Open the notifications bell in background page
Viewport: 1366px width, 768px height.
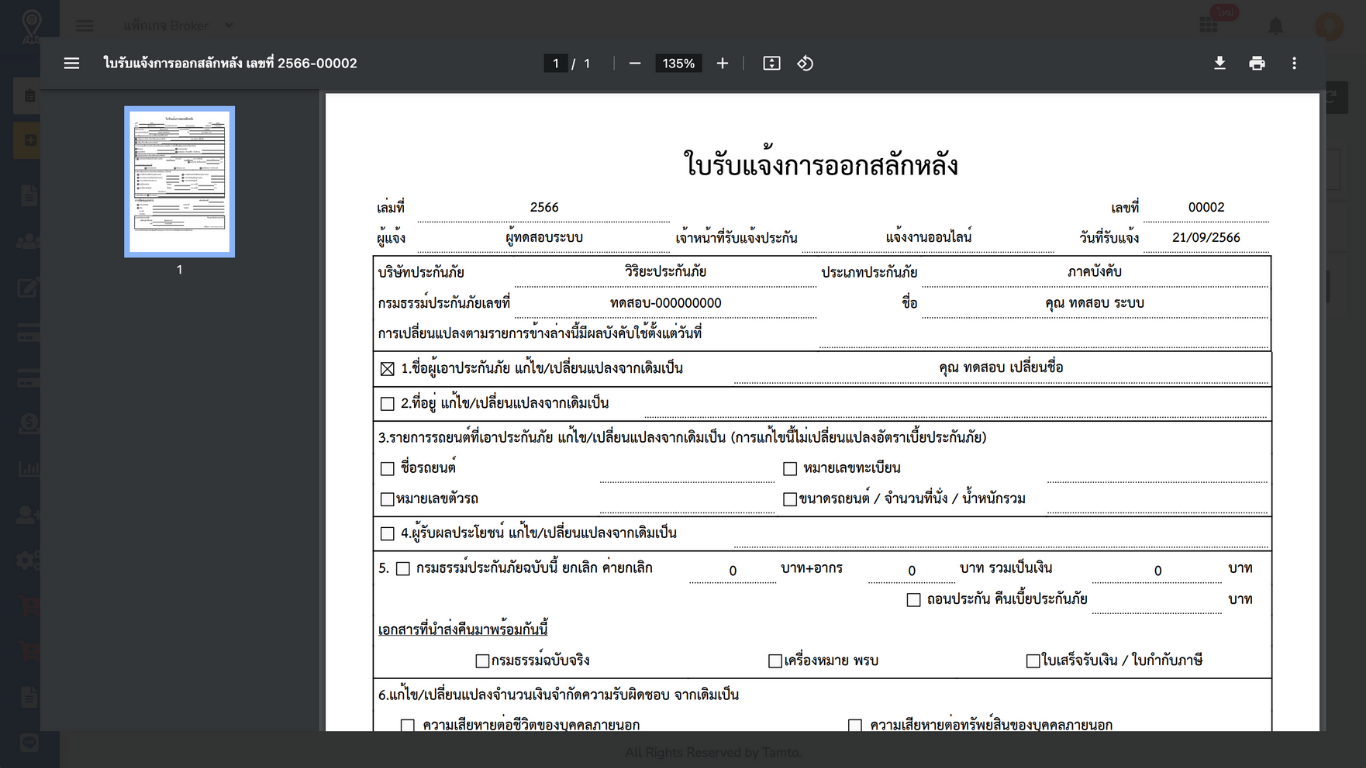(1276, 25)
